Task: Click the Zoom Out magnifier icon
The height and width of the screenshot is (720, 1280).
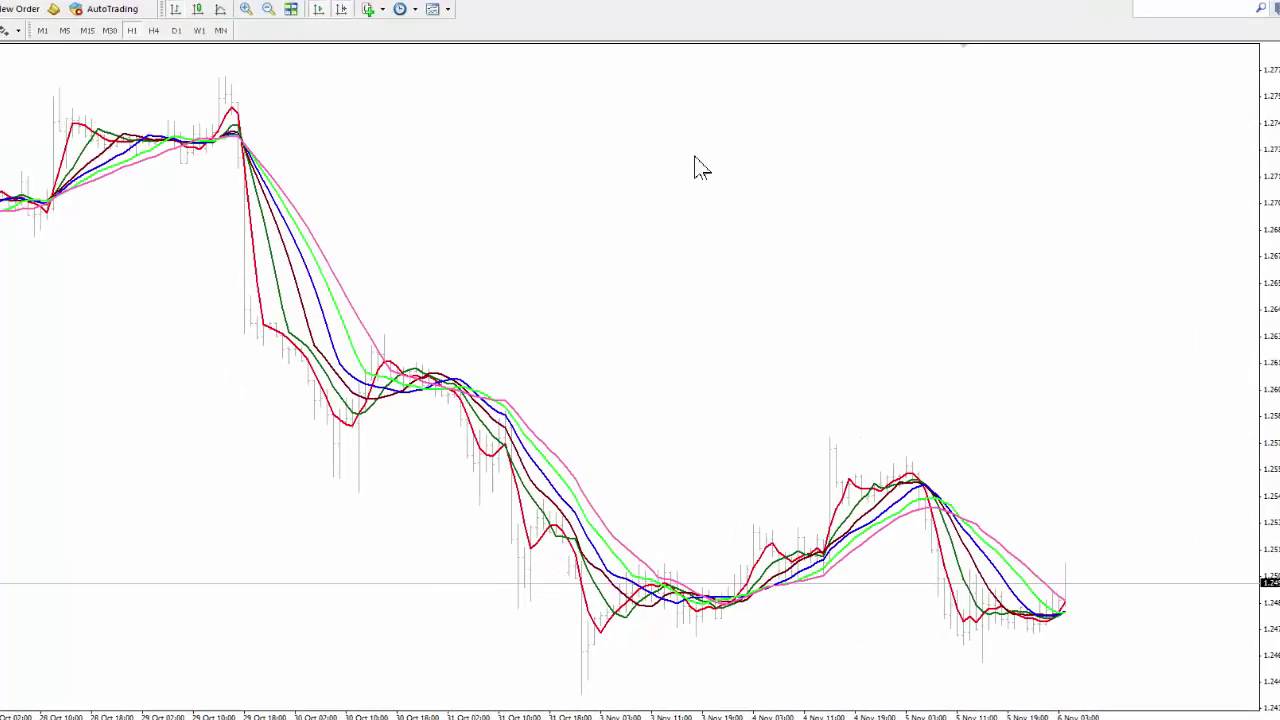Action: (268, 9)
